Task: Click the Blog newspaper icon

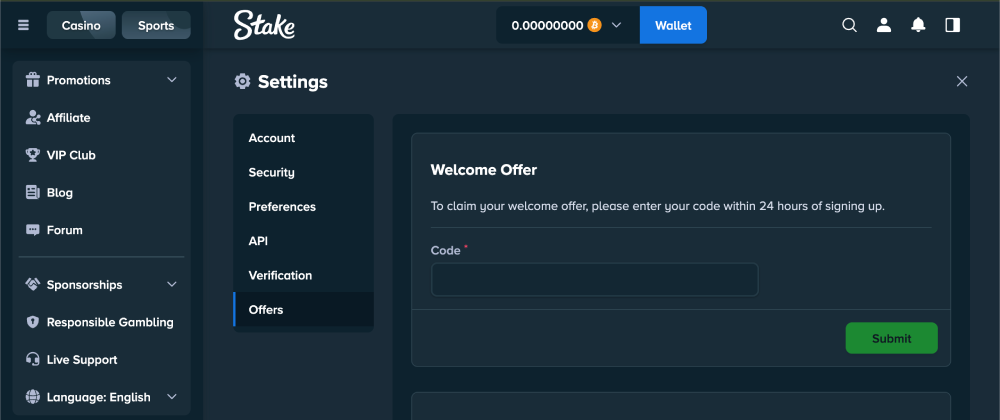Action: (33, 192)
